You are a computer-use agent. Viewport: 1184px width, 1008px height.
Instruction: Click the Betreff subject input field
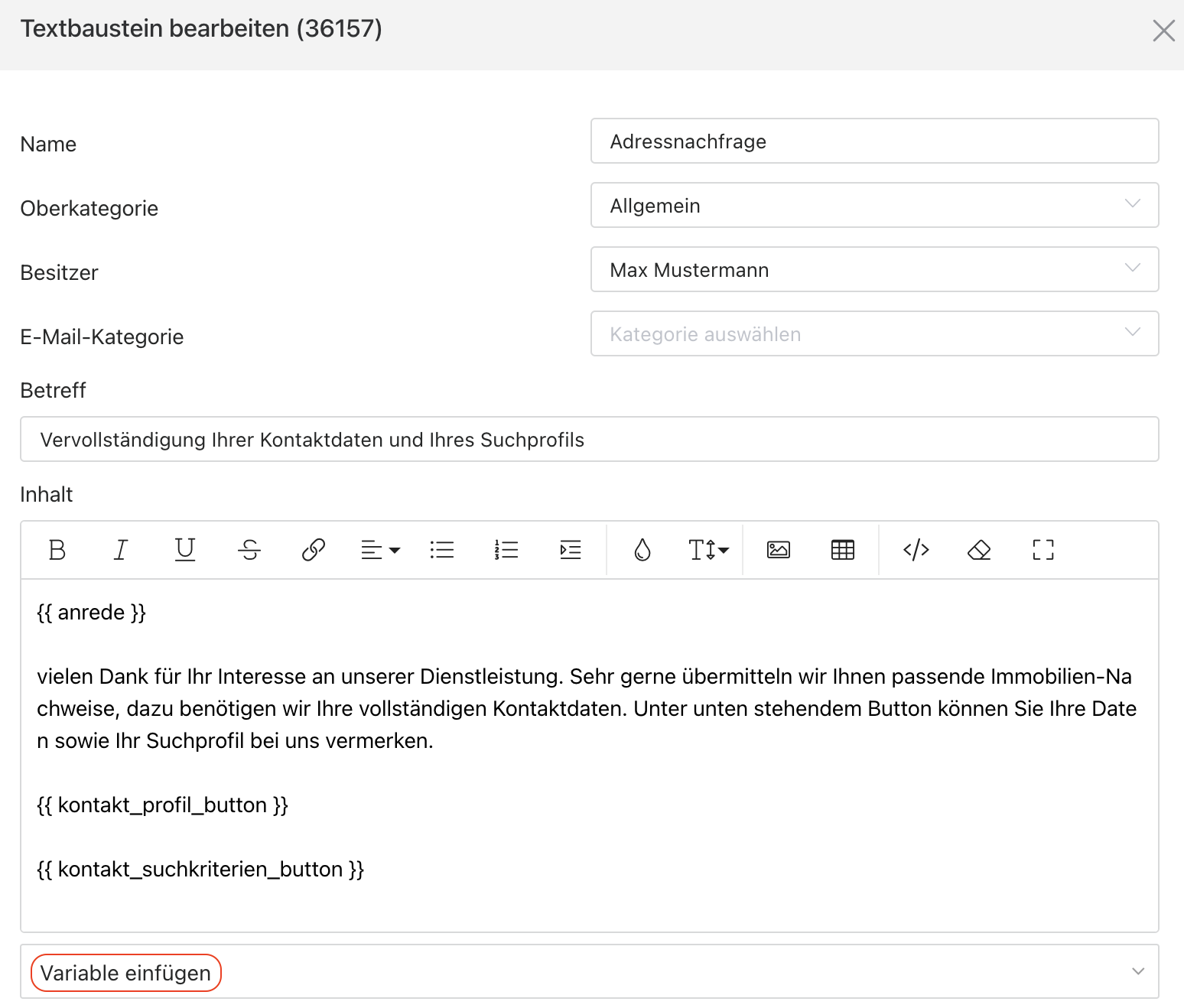point(589,439)
